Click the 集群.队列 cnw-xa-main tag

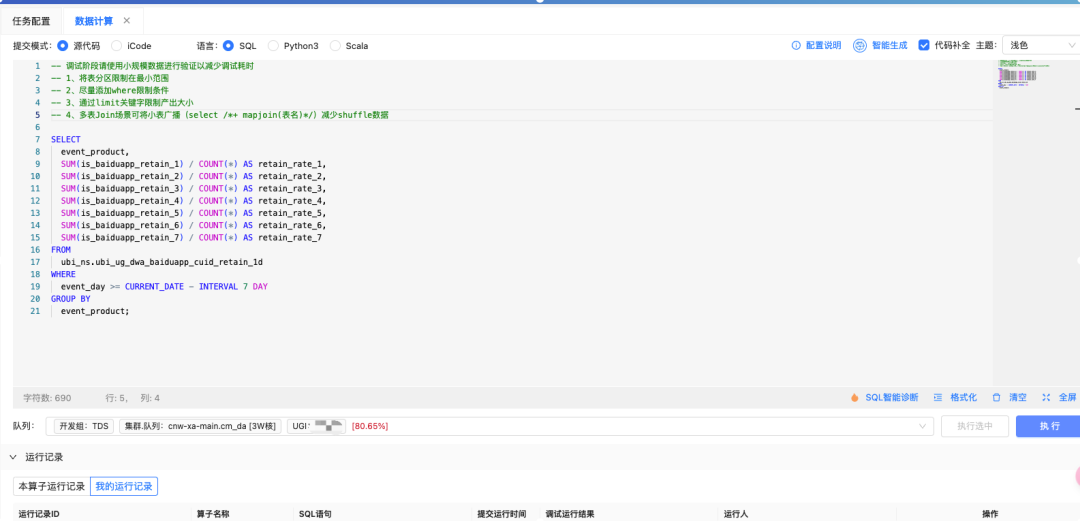(x=200, y=427)
